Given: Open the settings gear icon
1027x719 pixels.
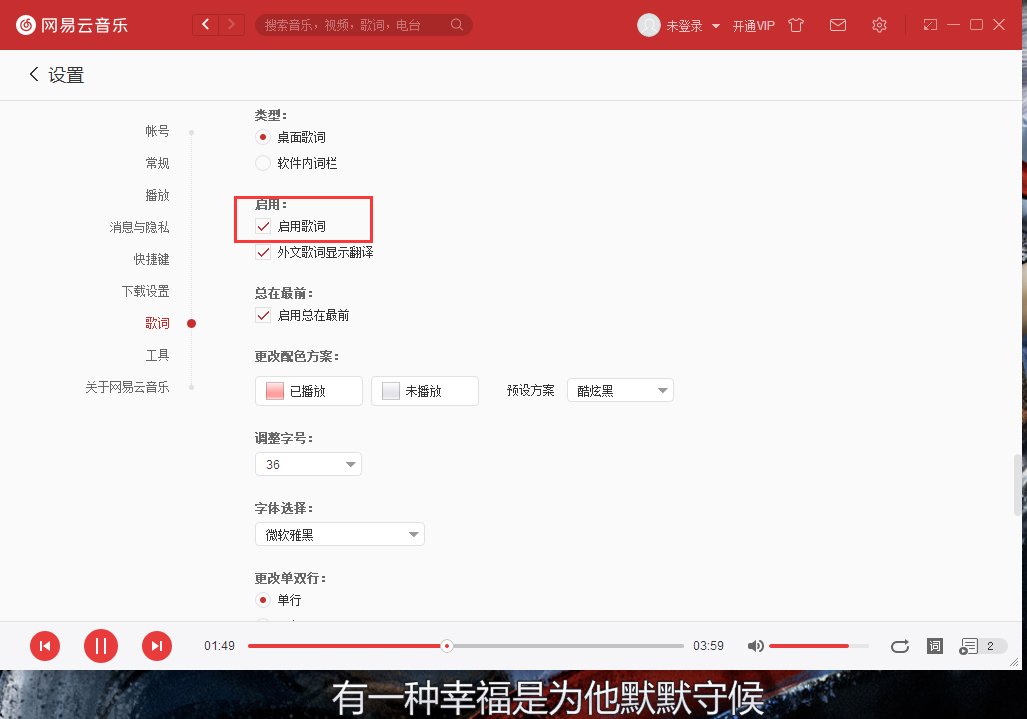Looking at the screenshot, I should (x=879, y=24).
